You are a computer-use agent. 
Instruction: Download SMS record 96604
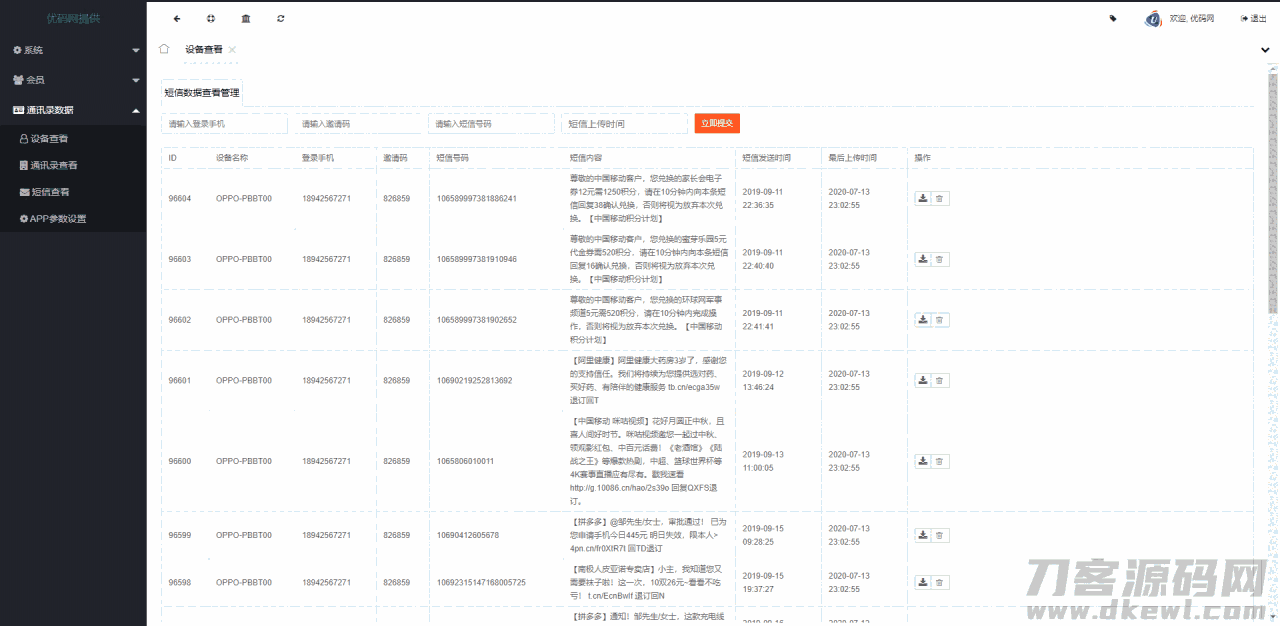[923, 198]
